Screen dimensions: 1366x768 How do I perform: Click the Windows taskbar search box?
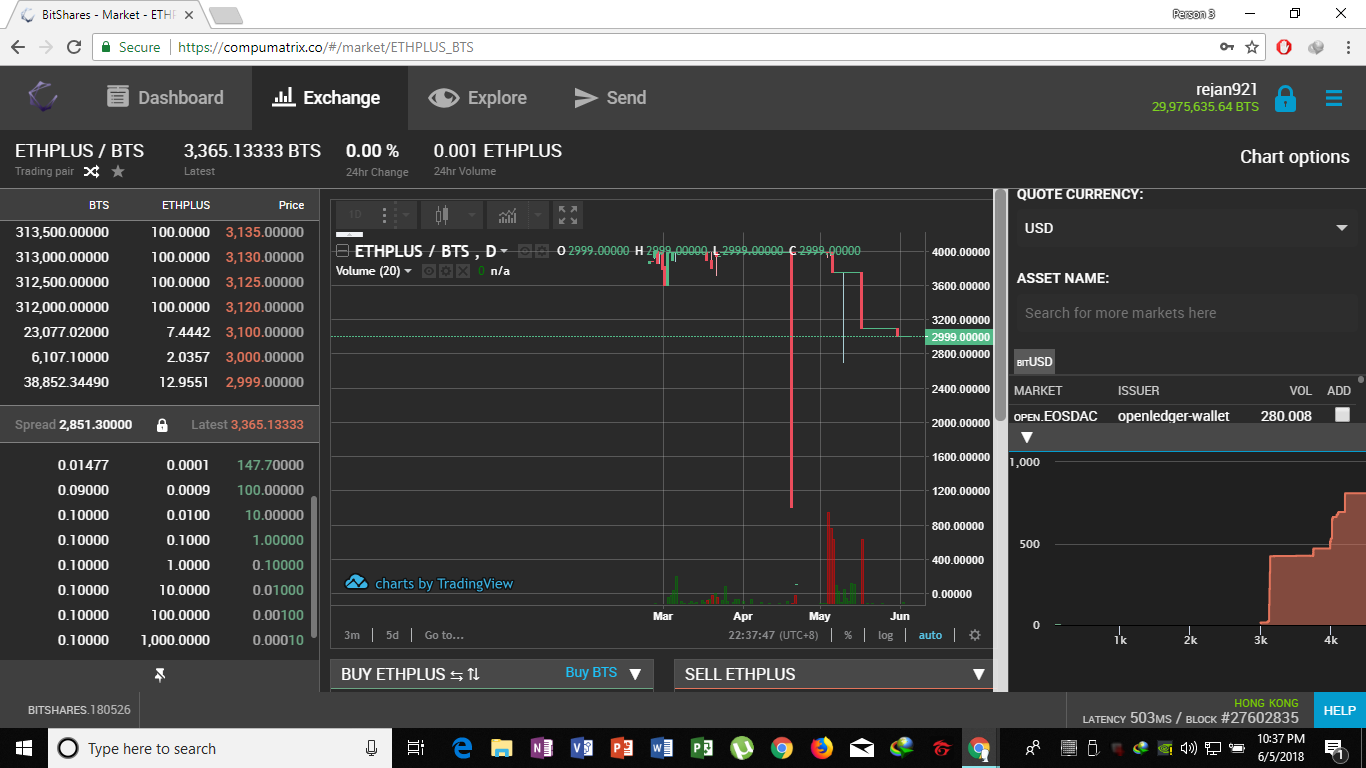[219, 748]
